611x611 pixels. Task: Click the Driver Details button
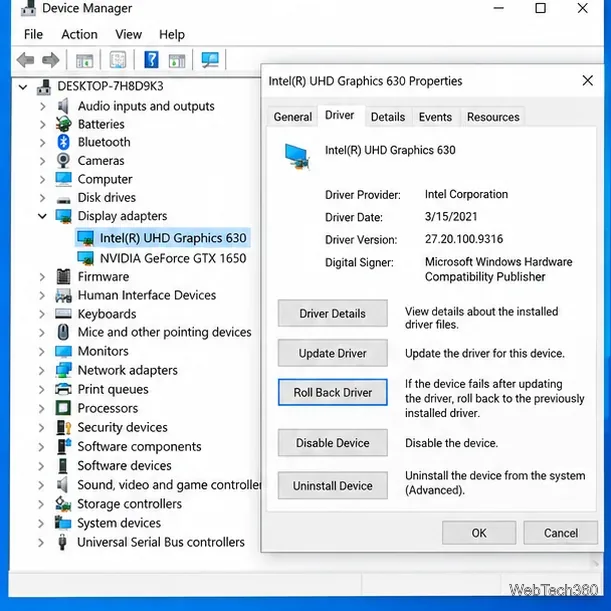[332, 313]
